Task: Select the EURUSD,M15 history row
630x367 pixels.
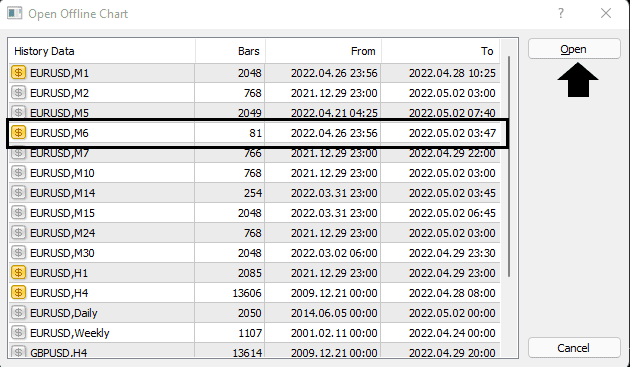Action: (255, 213)
